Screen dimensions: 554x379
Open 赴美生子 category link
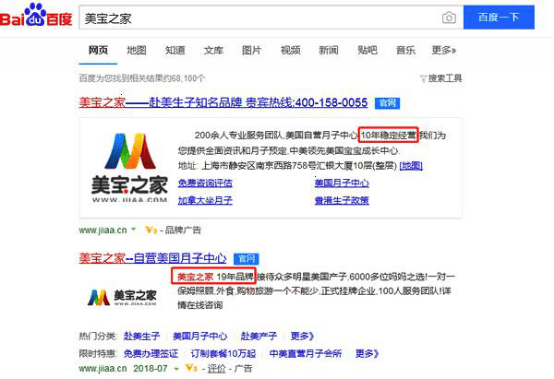(x=141, y=336)
